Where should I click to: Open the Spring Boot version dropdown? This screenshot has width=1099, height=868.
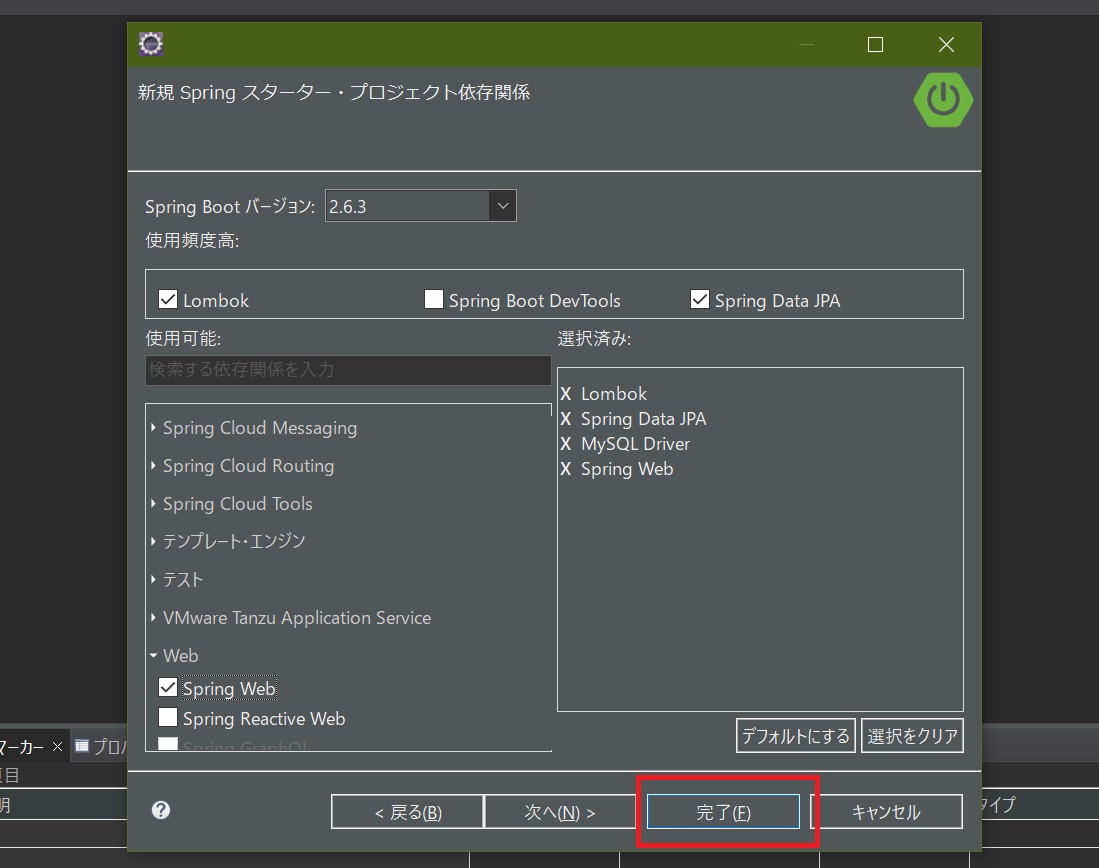pos(503,205)
